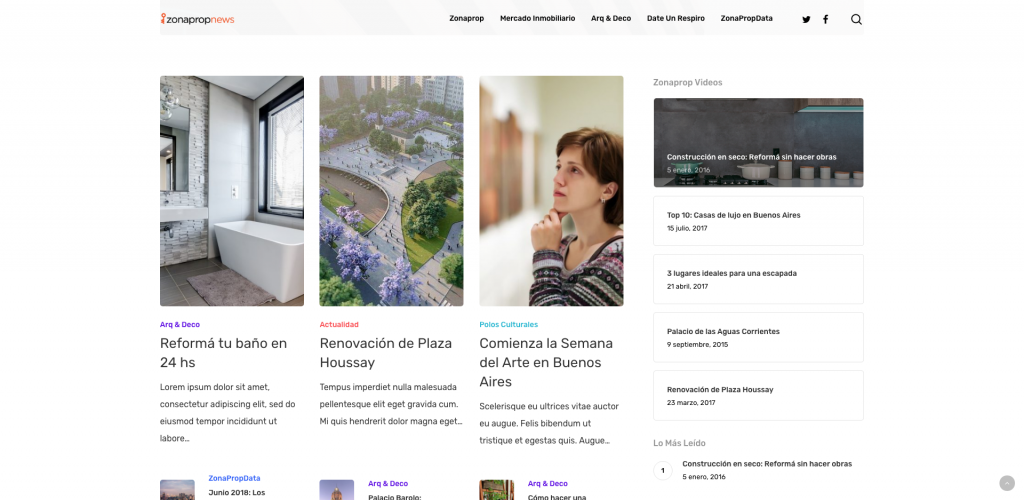Select the number 1 ranking circle
Screen dimensions: 1024x500
coord(663,470)
